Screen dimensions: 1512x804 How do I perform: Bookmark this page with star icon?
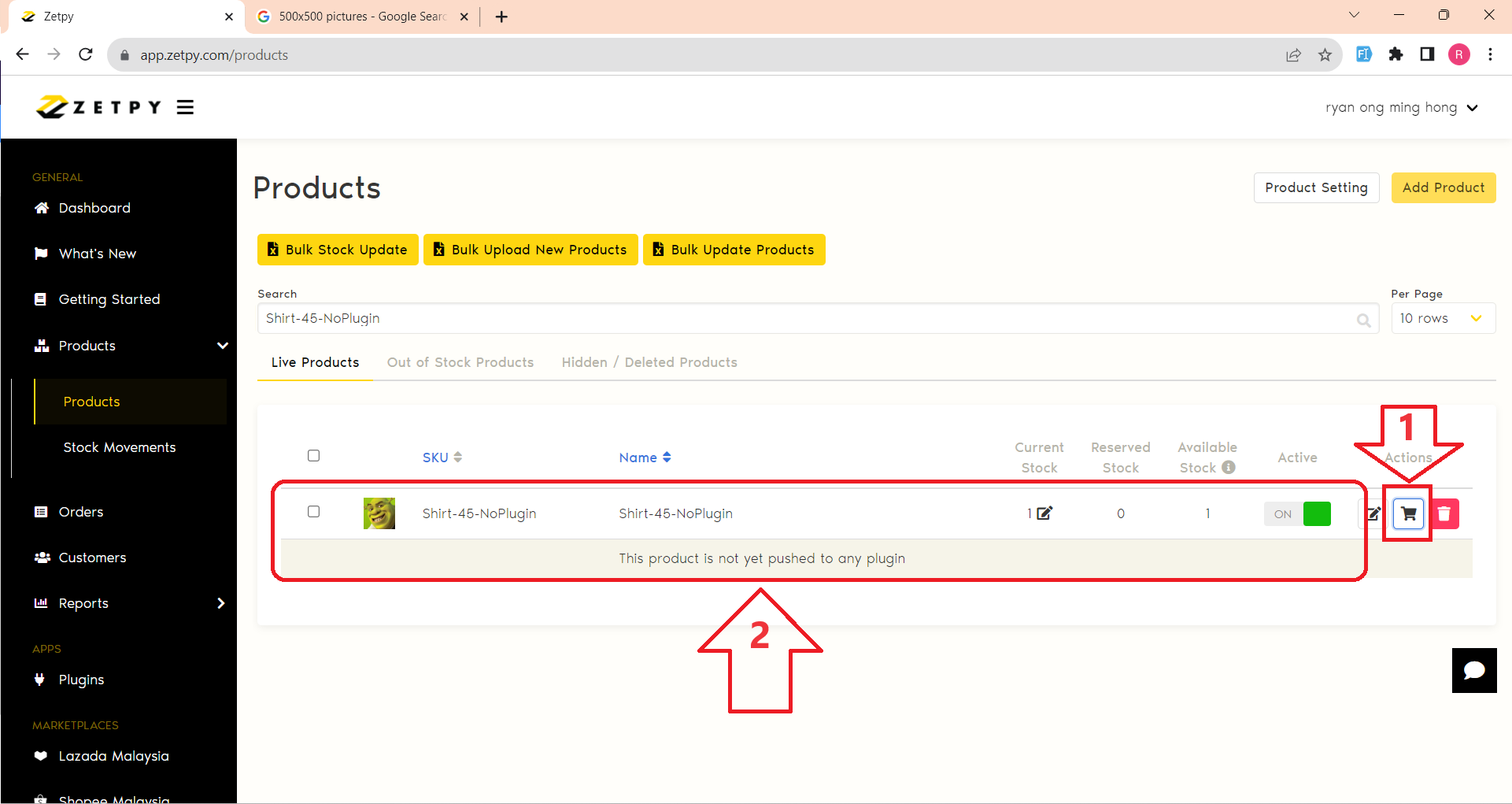coord(1325,55)
